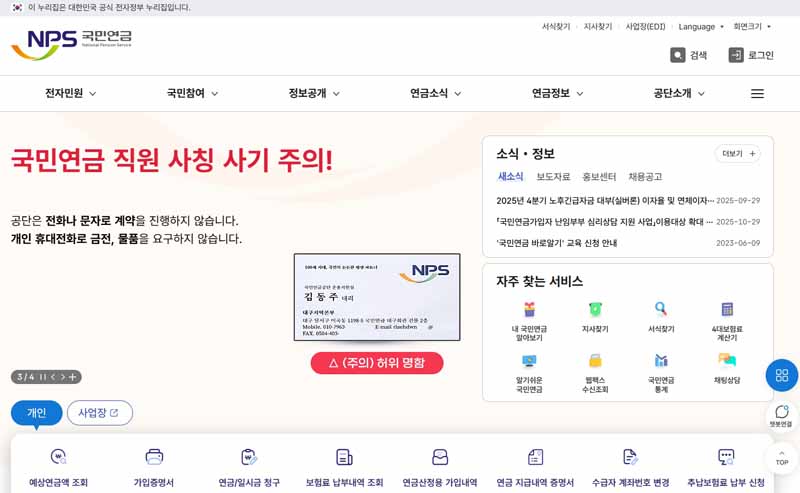Image resolution: width=800 pixels, height=493 pixels.
Task: Switch to the 보도자료 tab
Action: point(553,177)
